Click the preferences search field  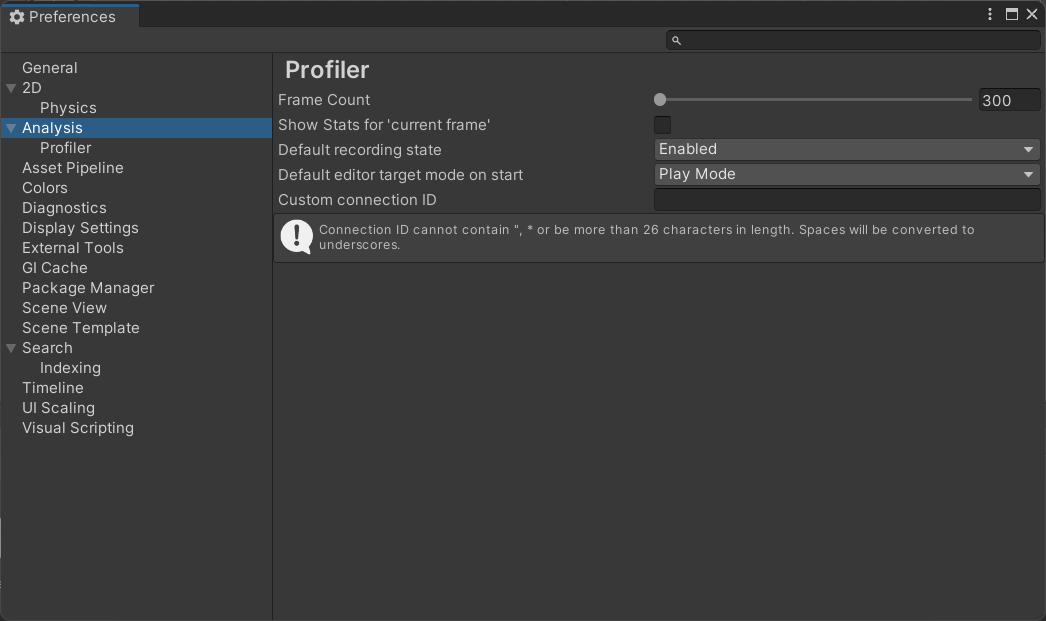(860, 40)
